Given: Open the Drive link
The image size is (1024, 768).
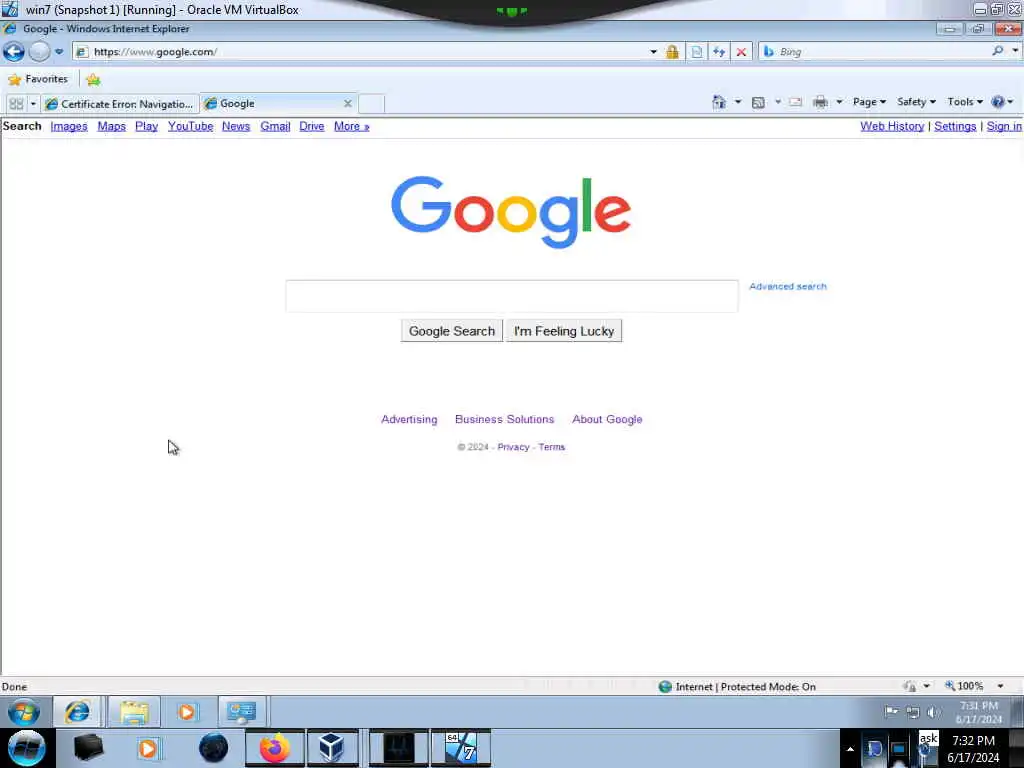Looking at the screenshot, I should 312,126.
